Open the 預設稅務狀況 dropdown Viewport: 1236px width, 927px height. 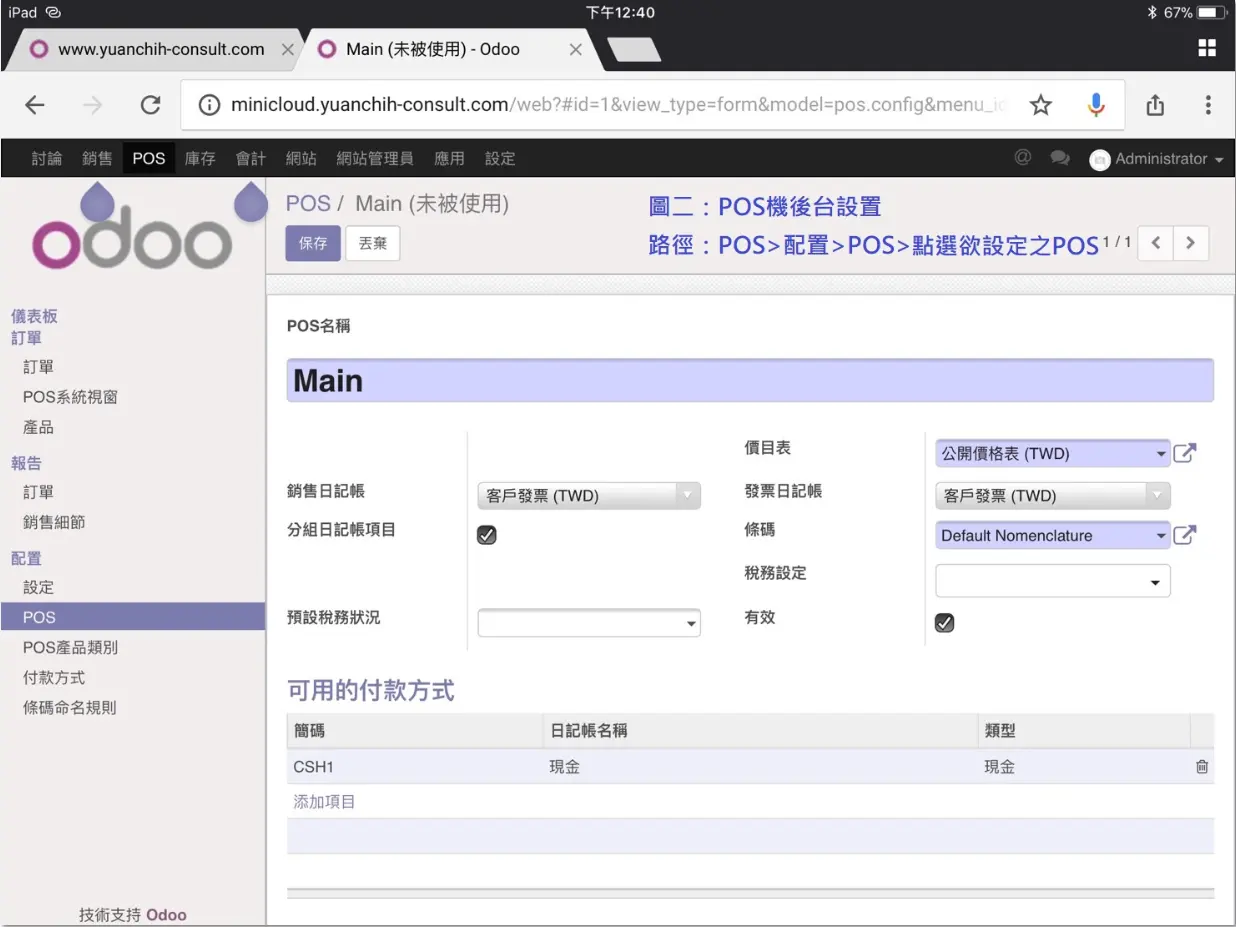(589, 623)
